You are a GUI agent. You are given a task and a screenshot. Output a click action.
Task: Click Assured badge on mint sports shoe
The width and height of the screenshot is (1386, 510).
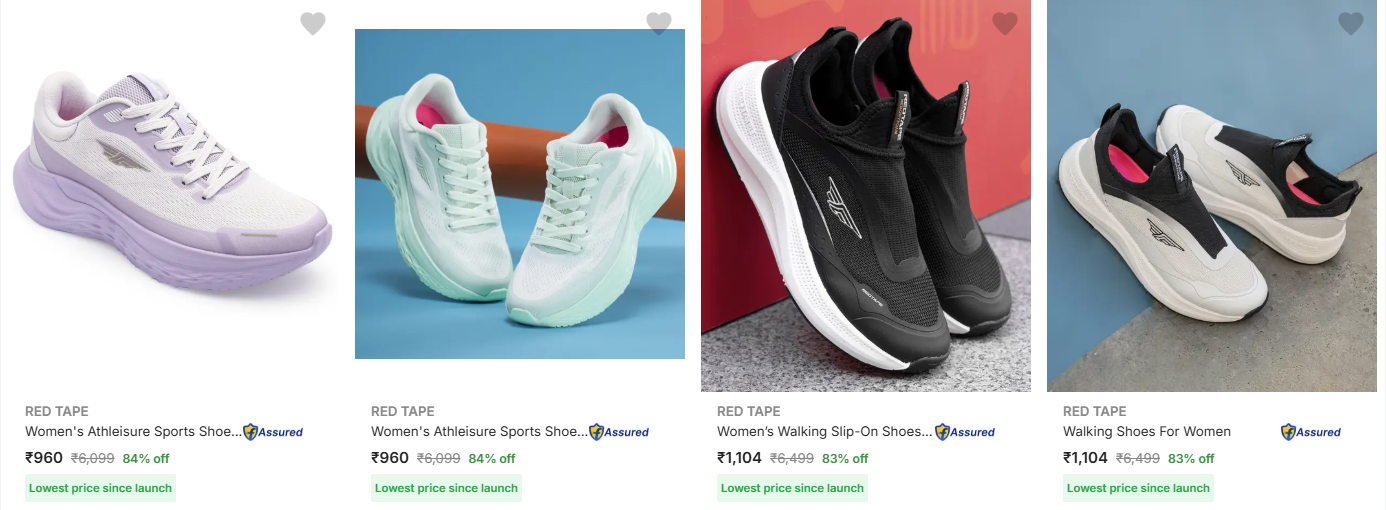pos(619,432)
